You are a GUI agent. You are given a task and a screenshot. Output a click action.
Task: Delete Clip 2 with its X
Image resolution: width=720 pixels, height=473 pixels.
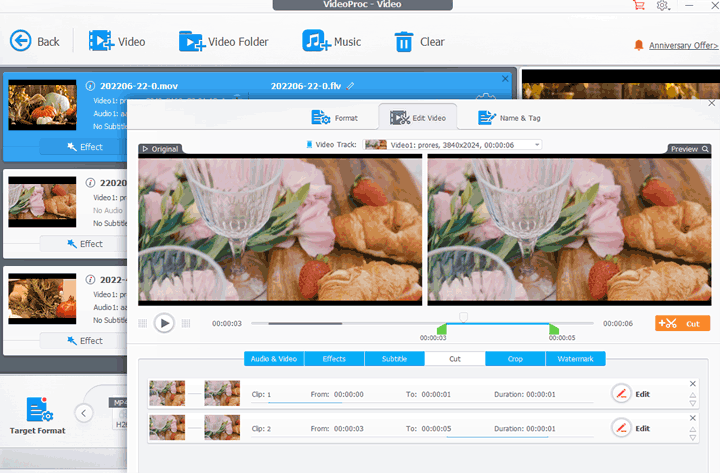tap(693, 418)
